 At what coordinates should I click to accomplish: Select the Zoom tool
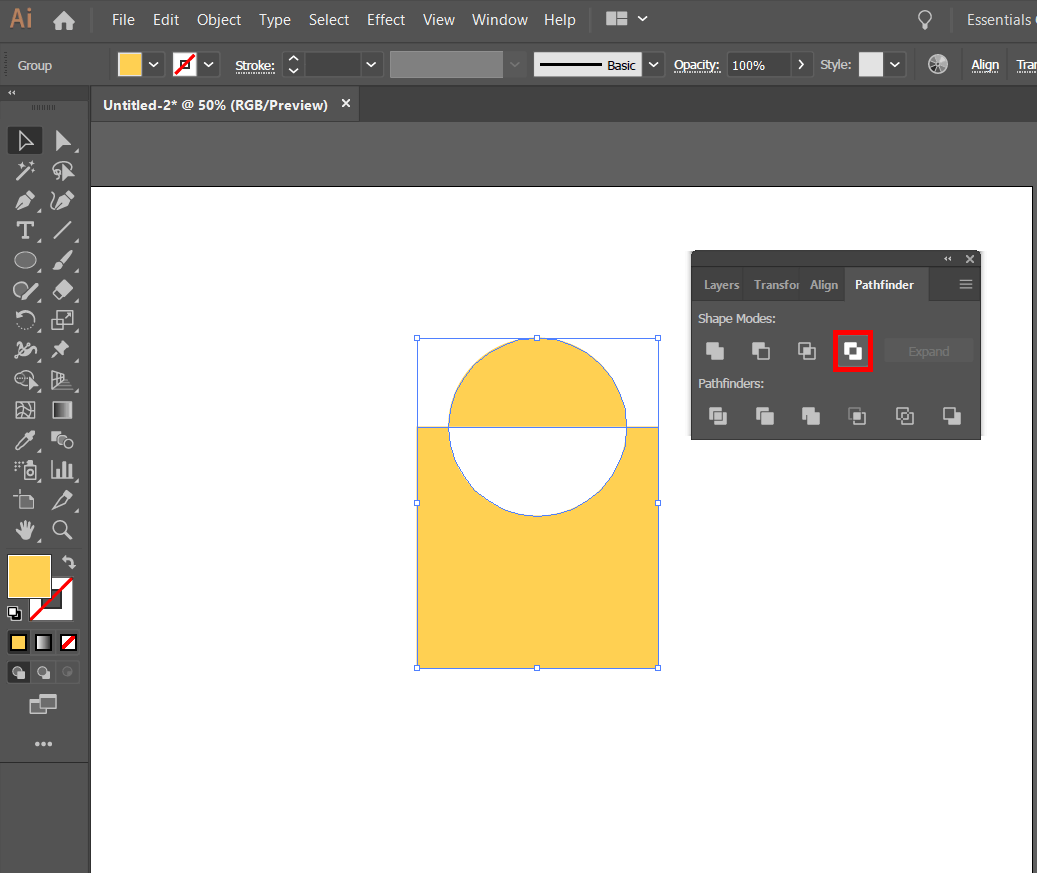[x=62, y=530]
